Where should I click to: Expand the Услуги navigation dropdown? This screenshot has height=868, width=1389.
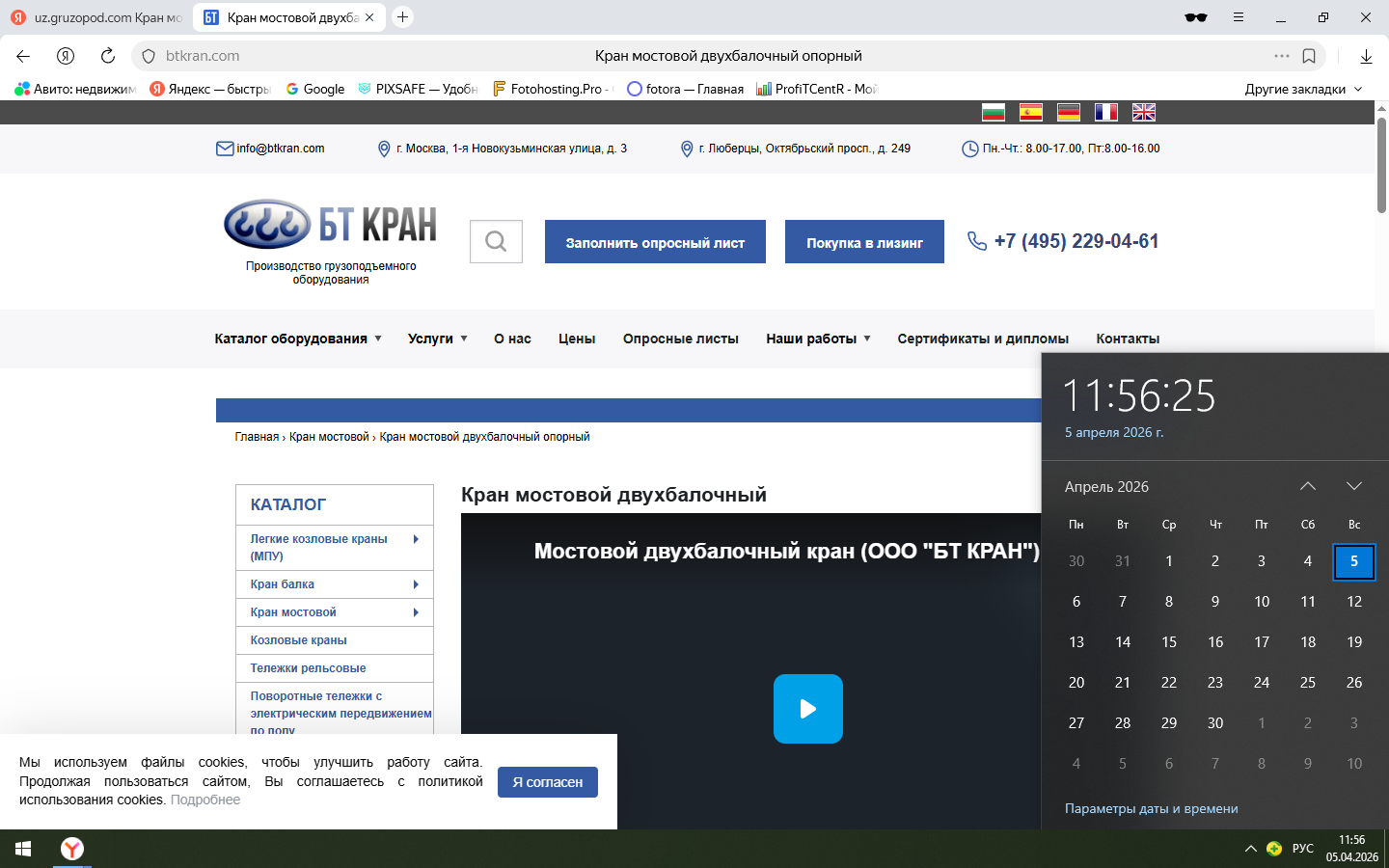click(437, 339)
